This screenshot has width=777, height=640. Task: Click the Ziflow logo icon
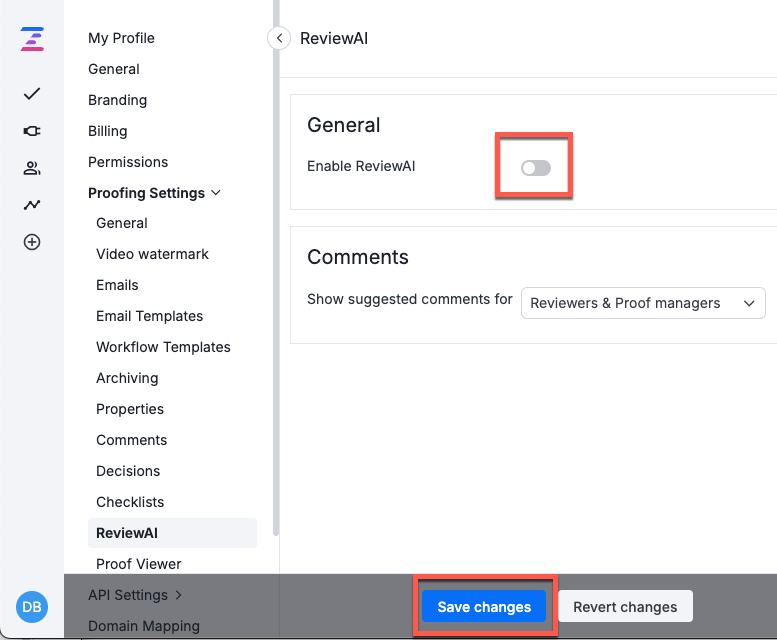tap(32, 39)
